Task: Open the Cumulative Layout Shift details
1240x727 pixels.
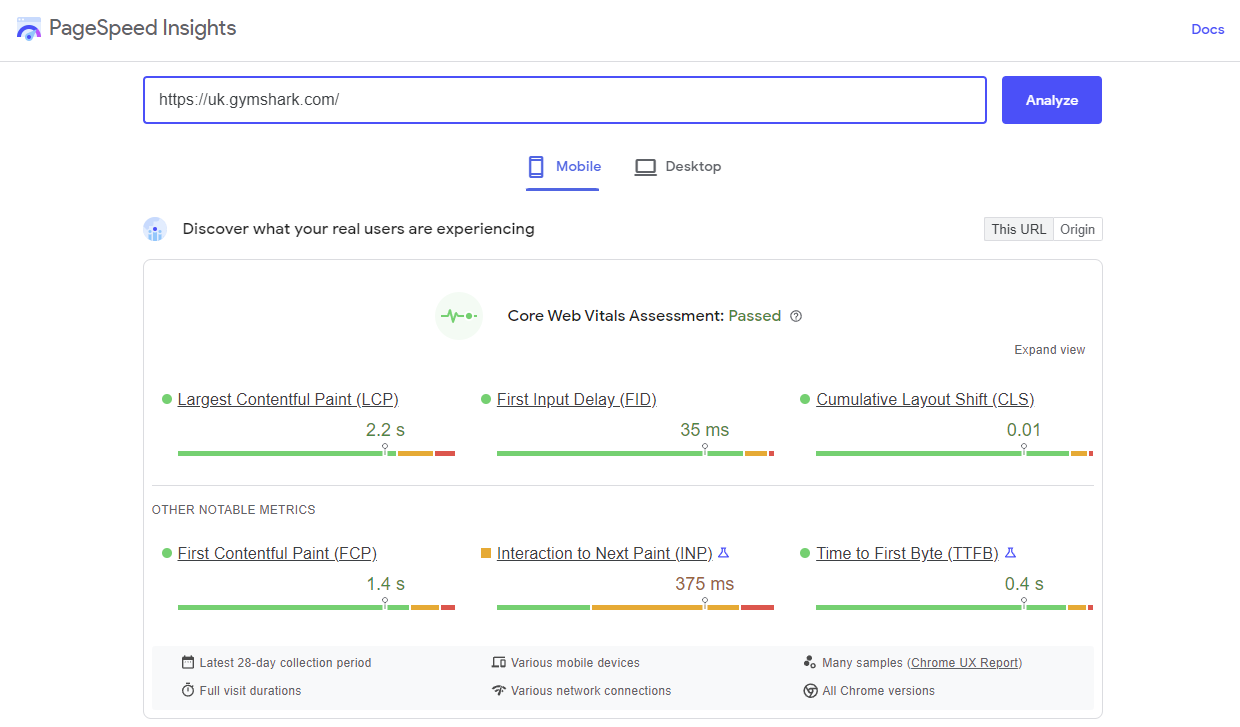Action: 925,399
